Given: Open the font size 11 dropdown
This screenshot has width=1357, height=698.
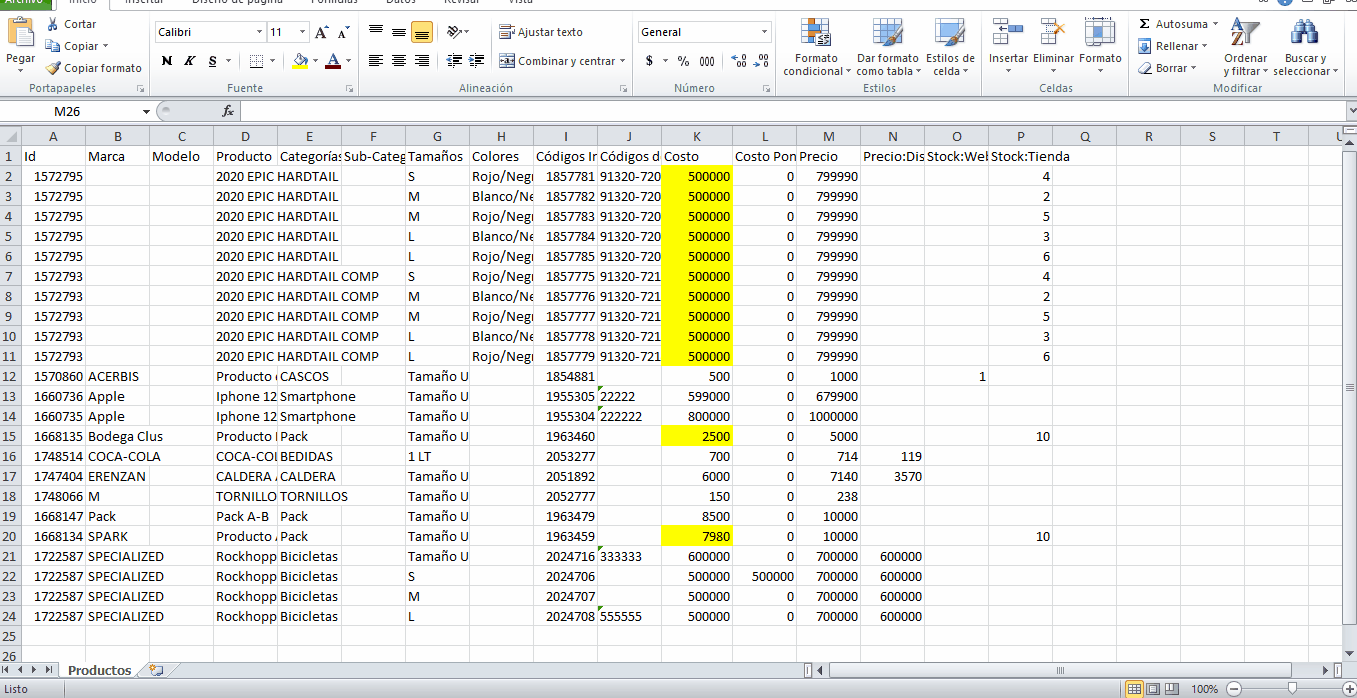Looking at the screenshot, I should (x=303, y=32).
